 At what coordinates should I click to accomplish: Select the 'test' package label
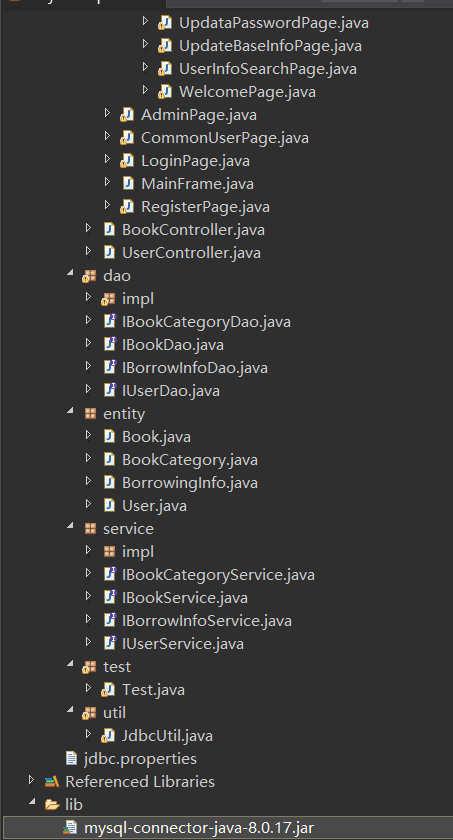[117, 666]
